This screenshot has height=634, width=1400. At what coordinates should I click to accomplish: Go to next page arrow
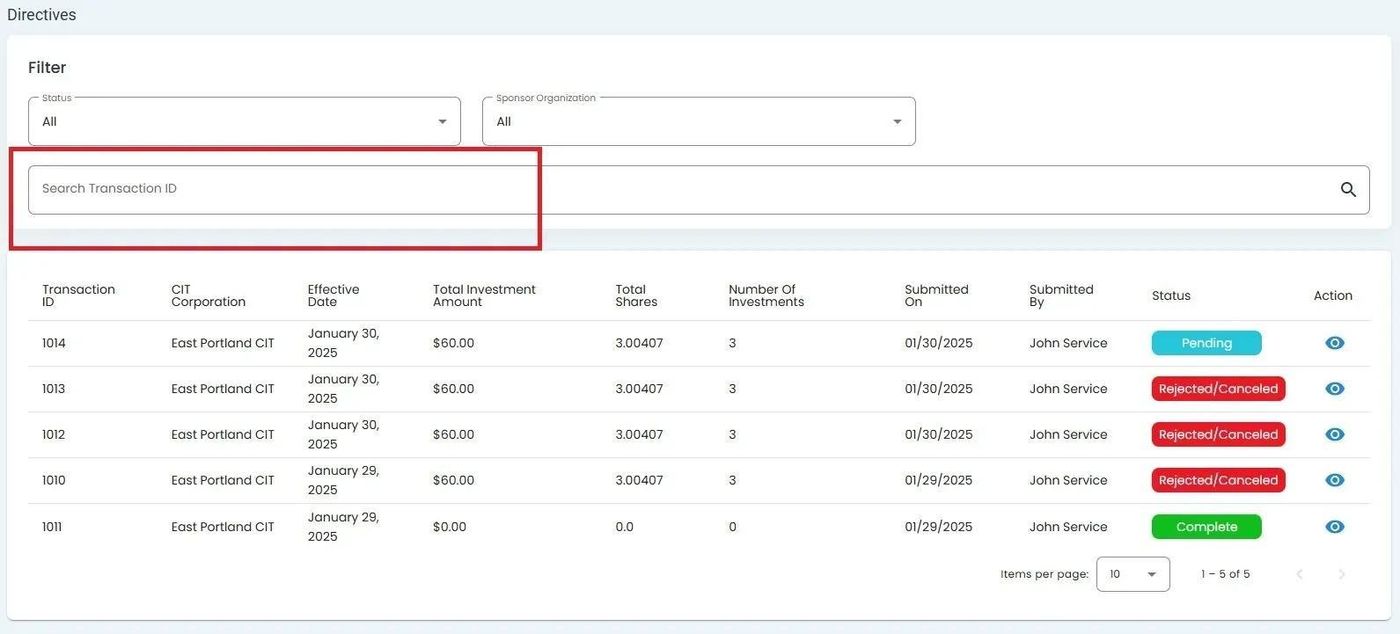click(1342, 574)
